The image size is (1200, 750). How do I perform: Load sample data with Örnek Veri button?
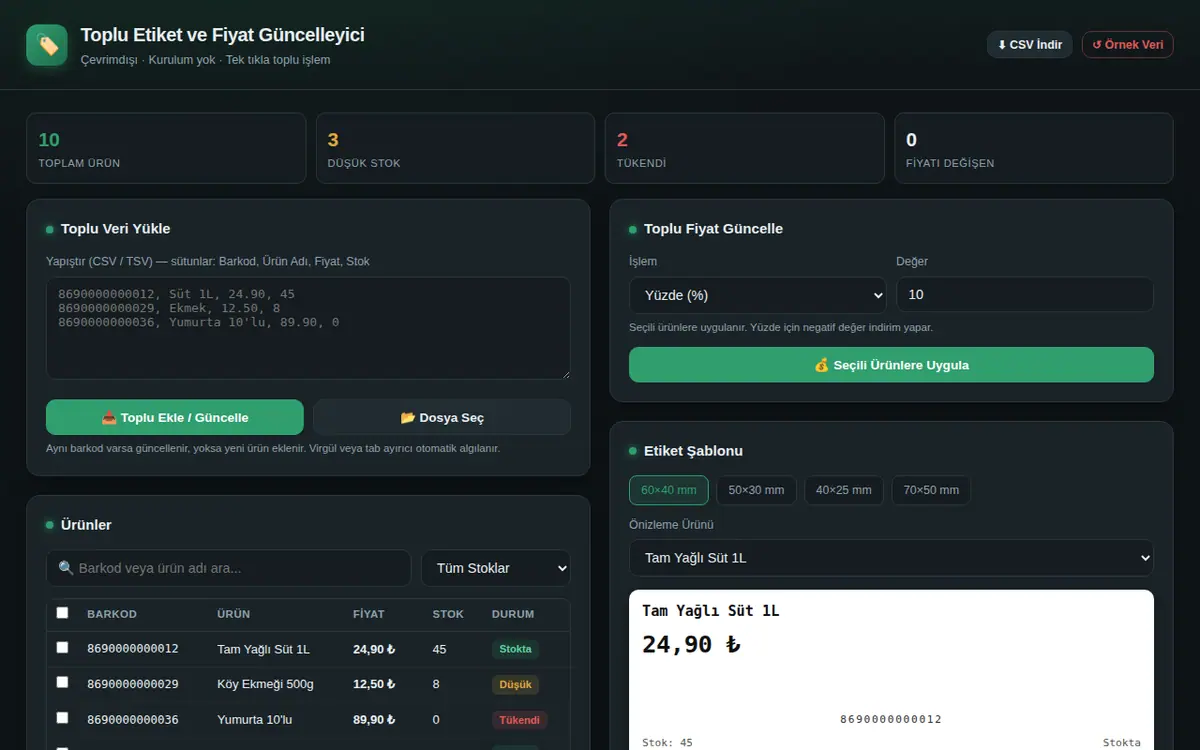1127,44
